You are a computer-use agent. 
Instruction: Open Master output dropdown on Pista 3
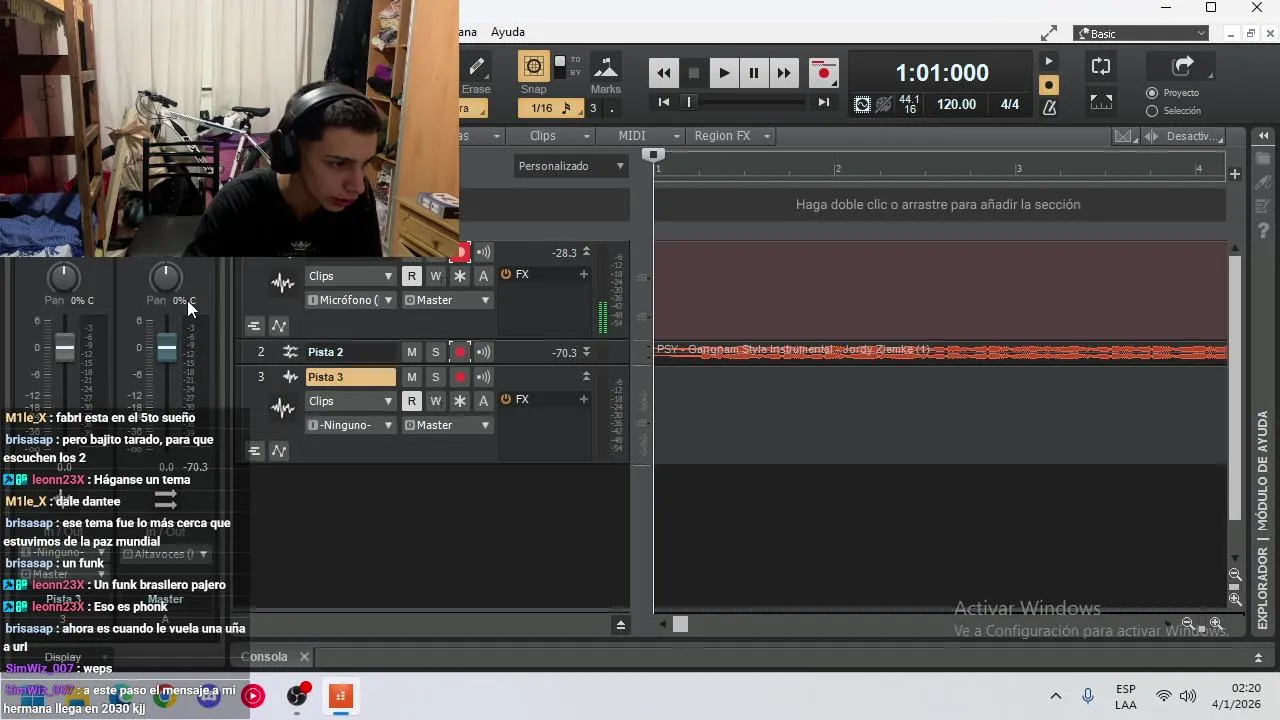[x=447, y=425]
